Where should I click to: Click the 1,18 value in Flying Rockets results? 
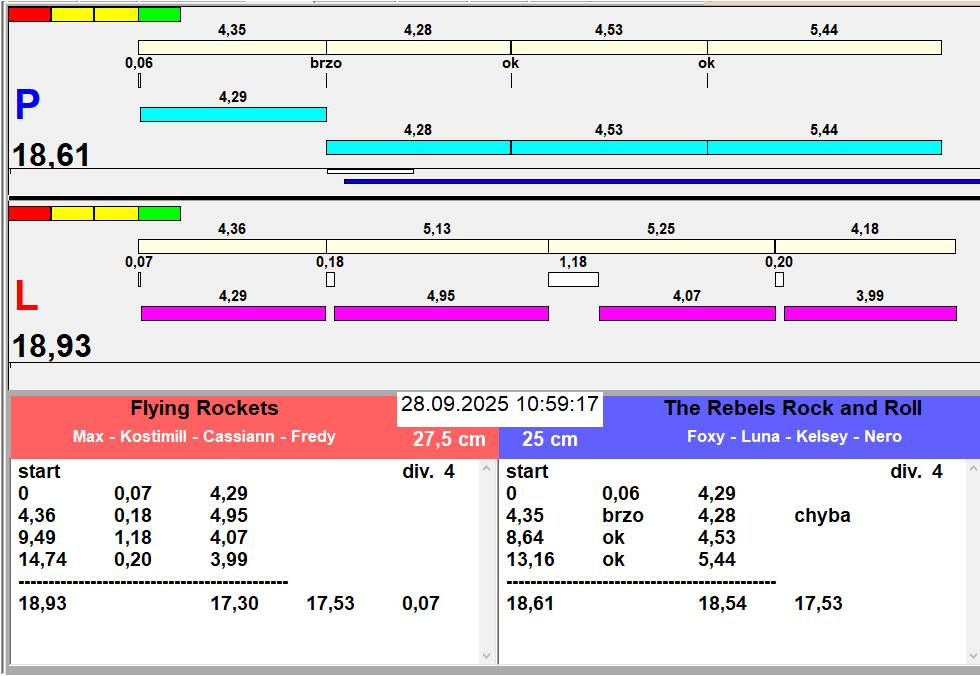coord(133,538)
